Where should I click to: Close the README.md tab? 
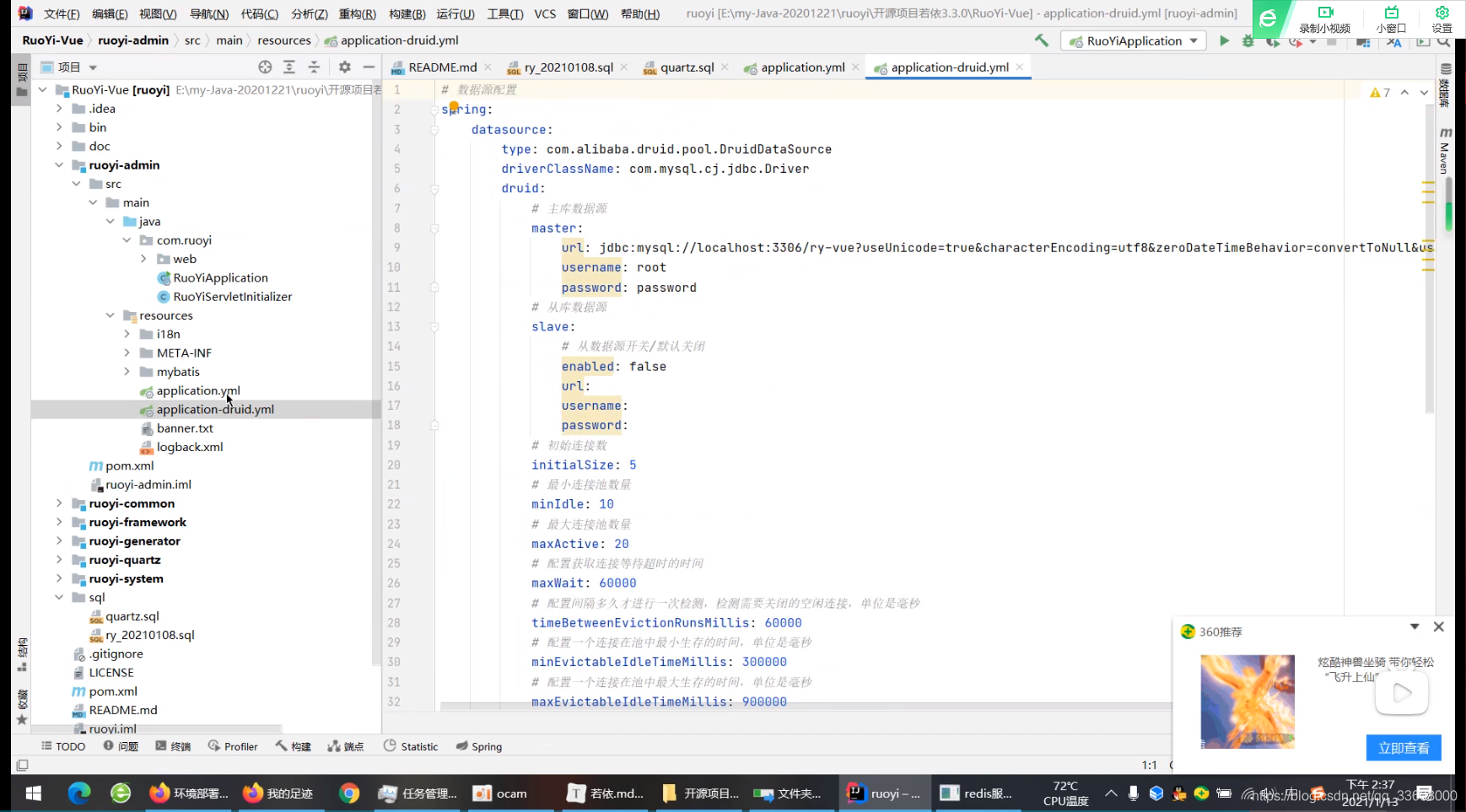(488, 67)
